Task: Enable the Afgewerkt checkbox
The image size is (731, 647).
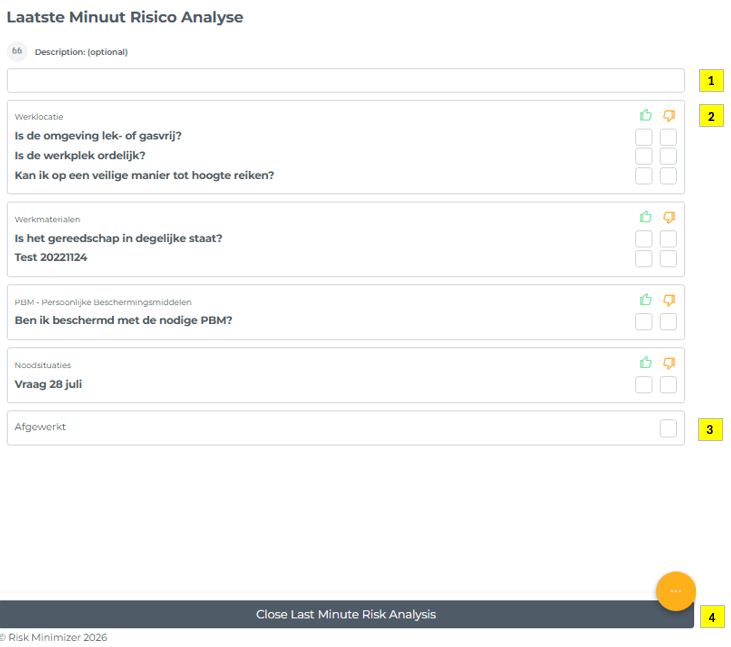Action: click(668, 428)
